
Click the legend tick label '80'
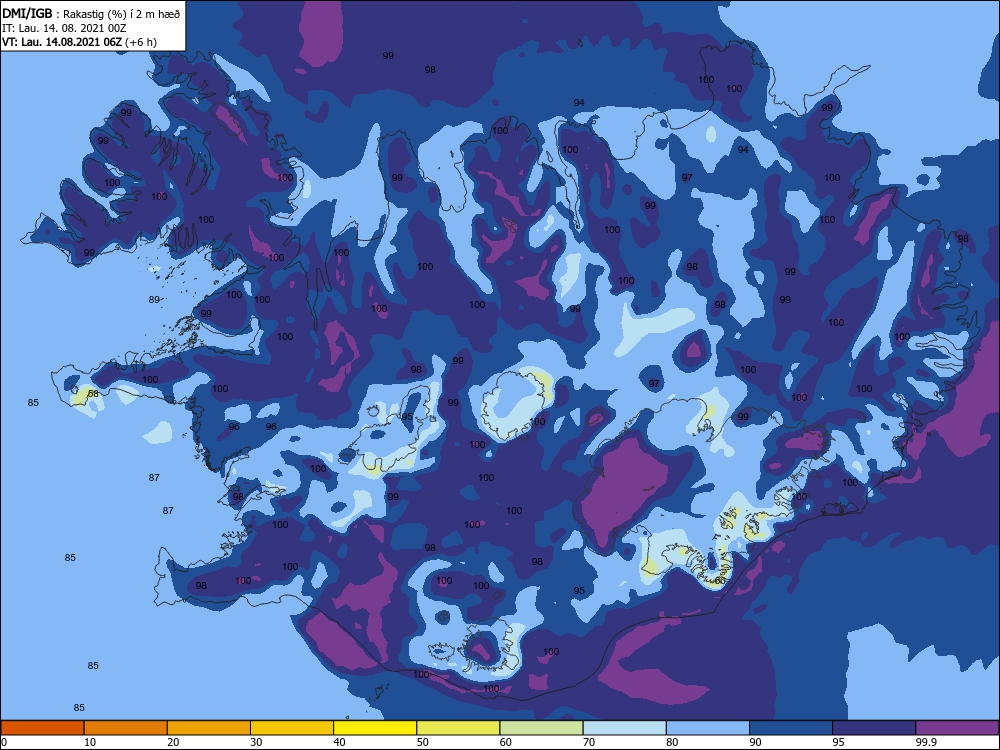click(x=672, y=742)
